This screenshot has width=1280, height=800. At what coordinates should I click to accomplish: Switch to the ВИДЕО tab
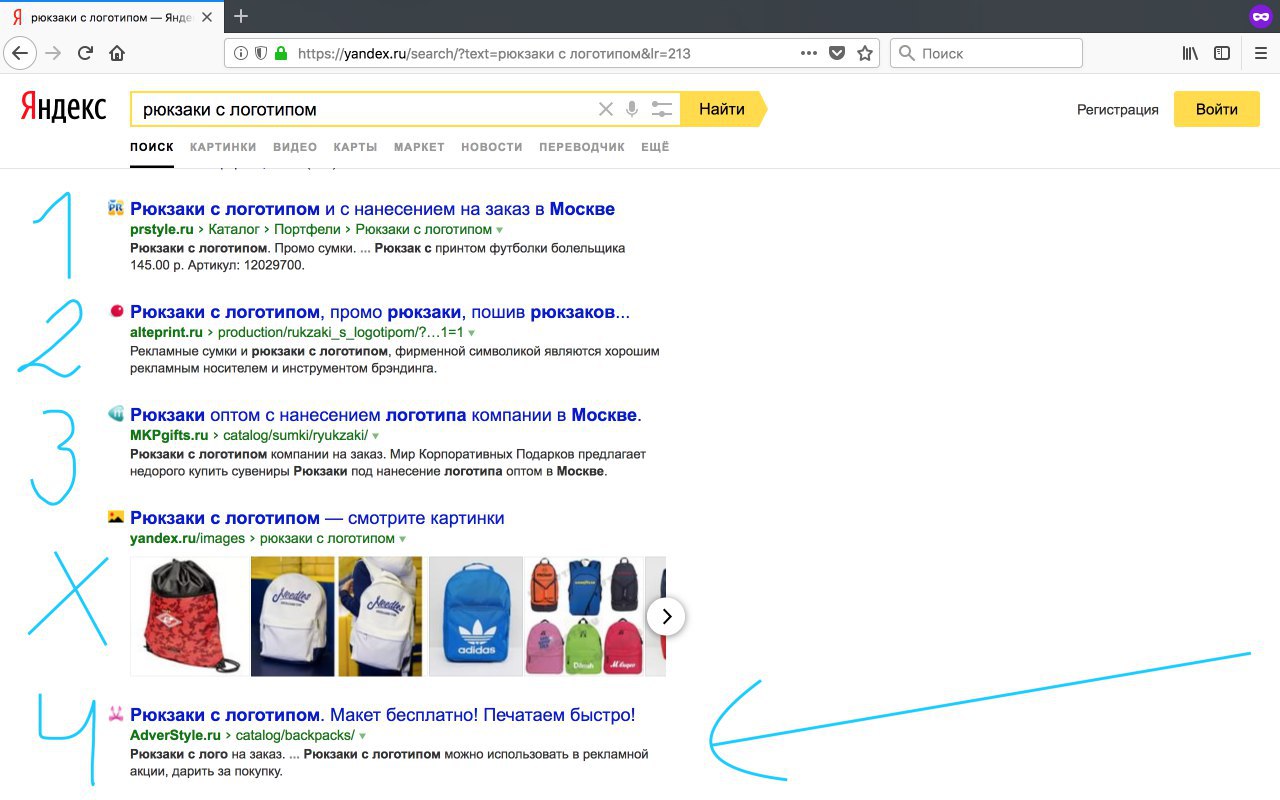tap(295, 147)
